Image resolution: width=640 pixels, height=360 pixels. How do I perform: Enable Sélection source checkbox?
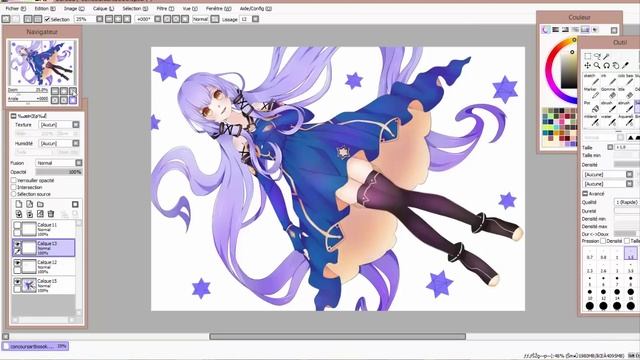coord(13,194)
